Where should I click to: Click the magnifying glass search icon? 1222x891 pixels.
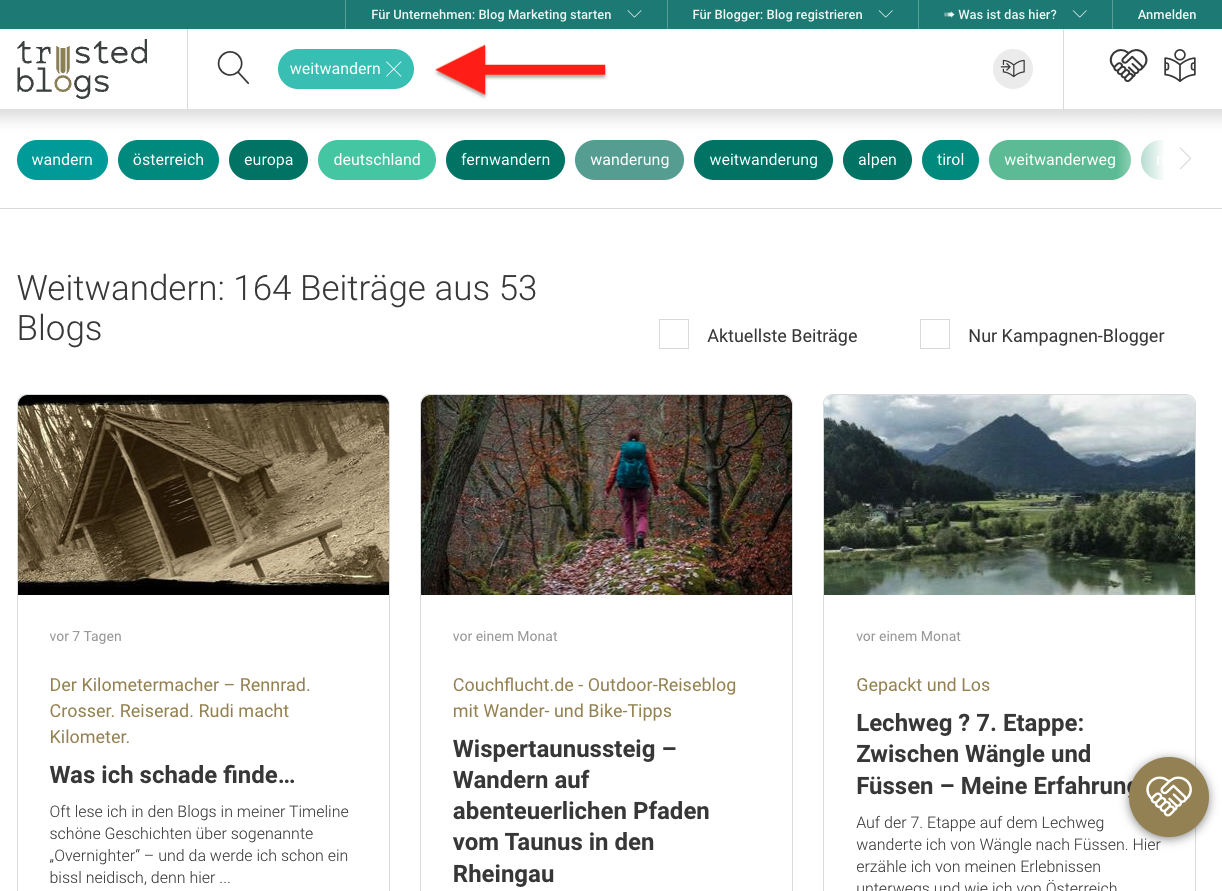pos(233,68)
